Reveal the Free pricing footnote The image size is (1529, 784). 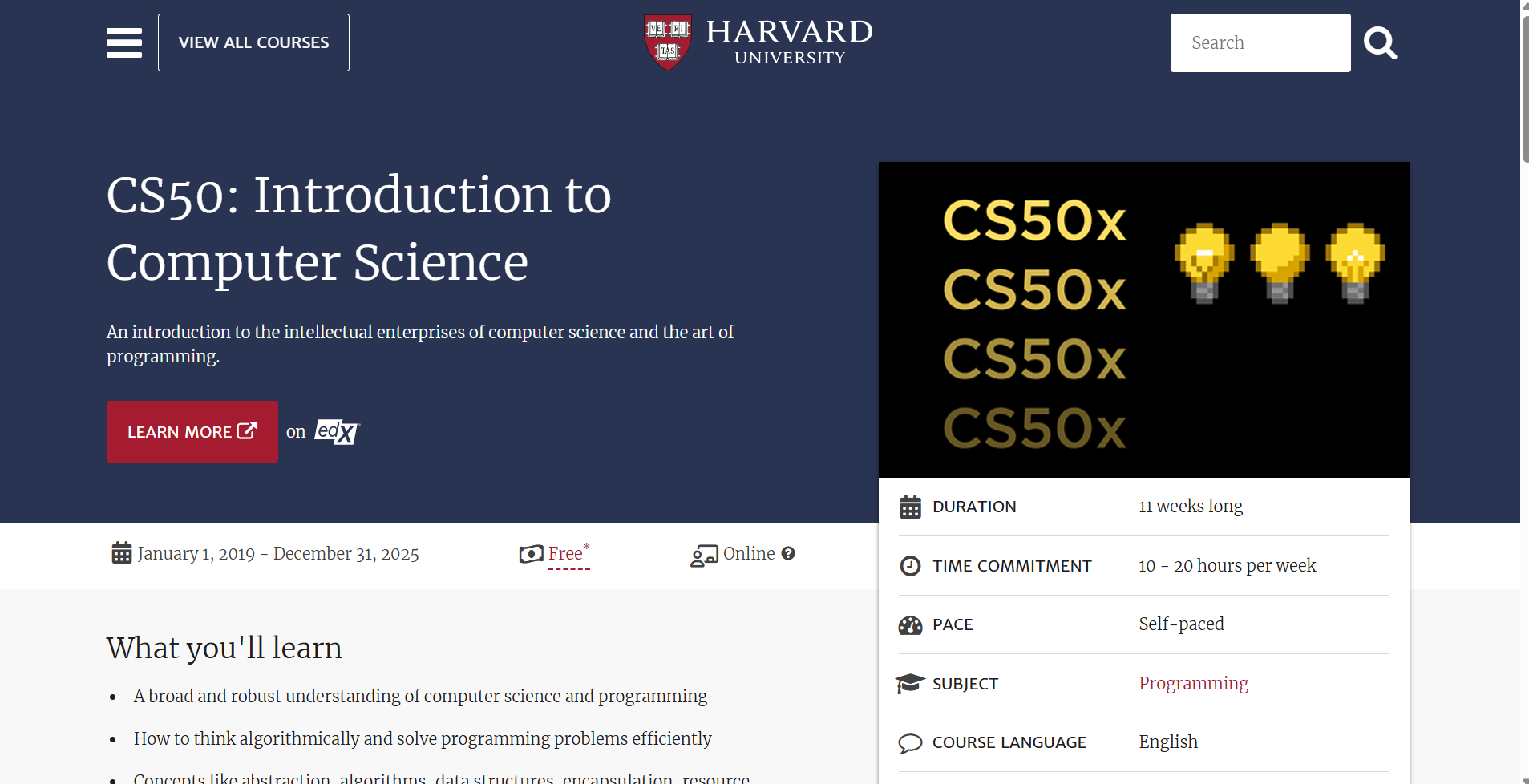point(568,553)
